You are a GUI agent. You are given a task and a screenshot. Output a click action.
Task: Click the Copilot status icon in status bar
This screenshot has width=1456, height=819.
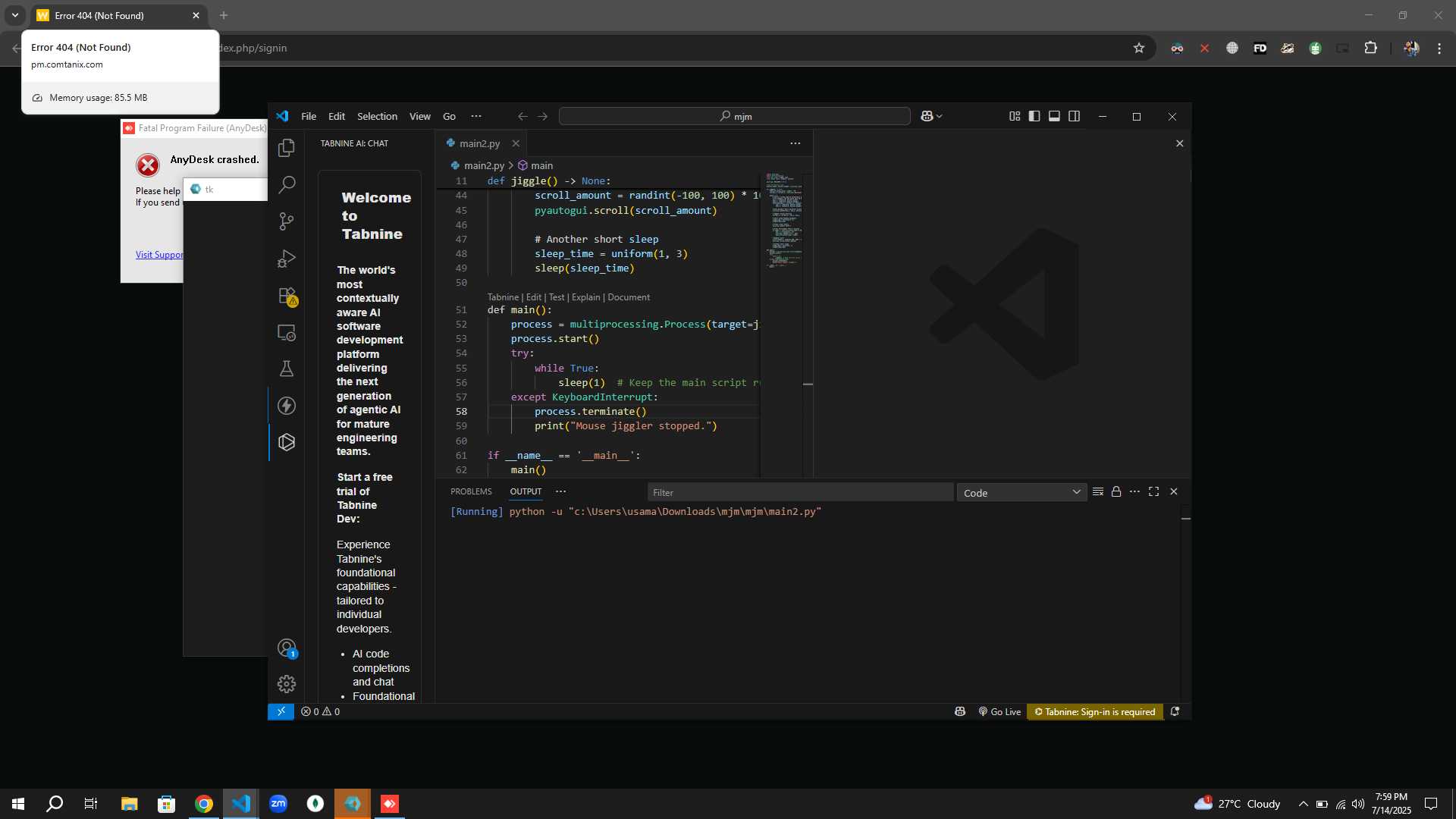click(x=960, y=711)
